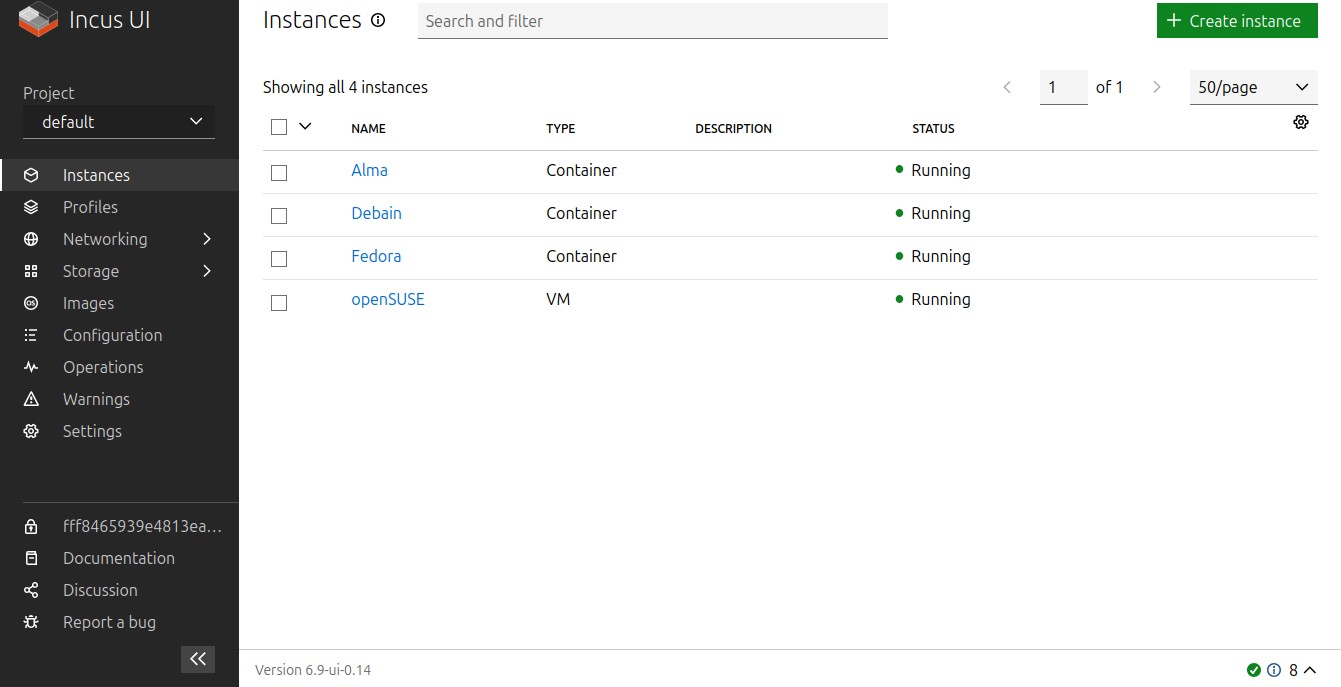Open the 50/page size dropdown
This screenshot has width=1341, height=687.
(x=1254, y=87)
